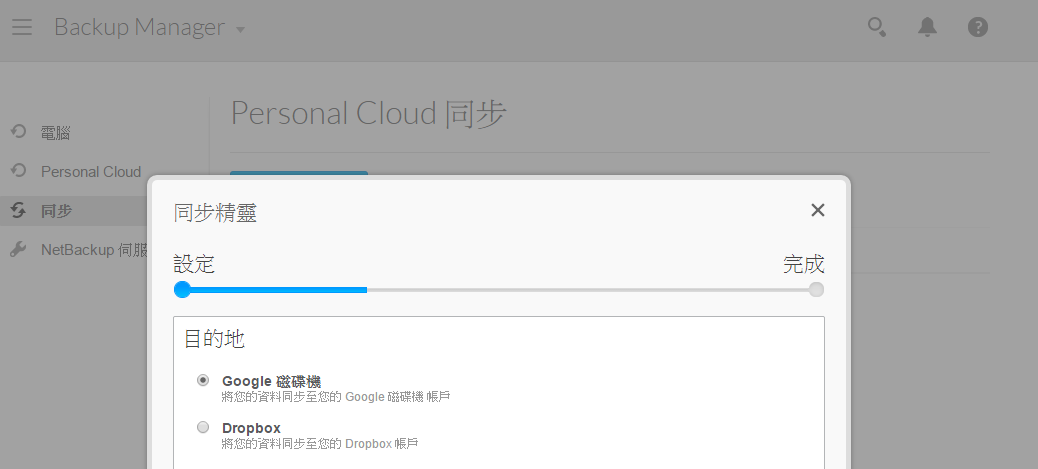Click the restore icon beside Personal Cloud

[19, 170]
